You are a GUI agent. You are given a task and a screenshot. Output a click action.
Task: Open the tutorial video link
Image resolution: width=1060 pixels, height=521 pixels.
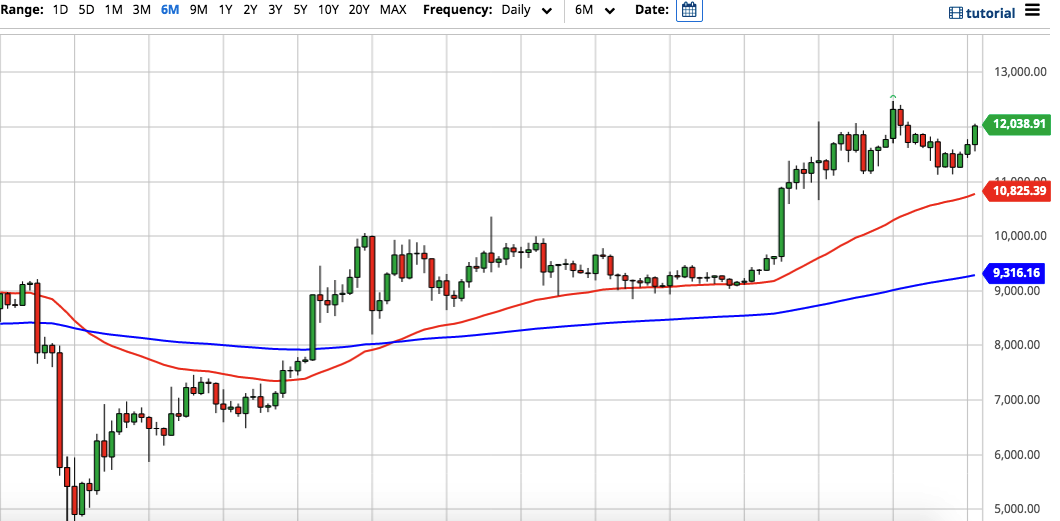pyautogui.click(x=982, y=13)
